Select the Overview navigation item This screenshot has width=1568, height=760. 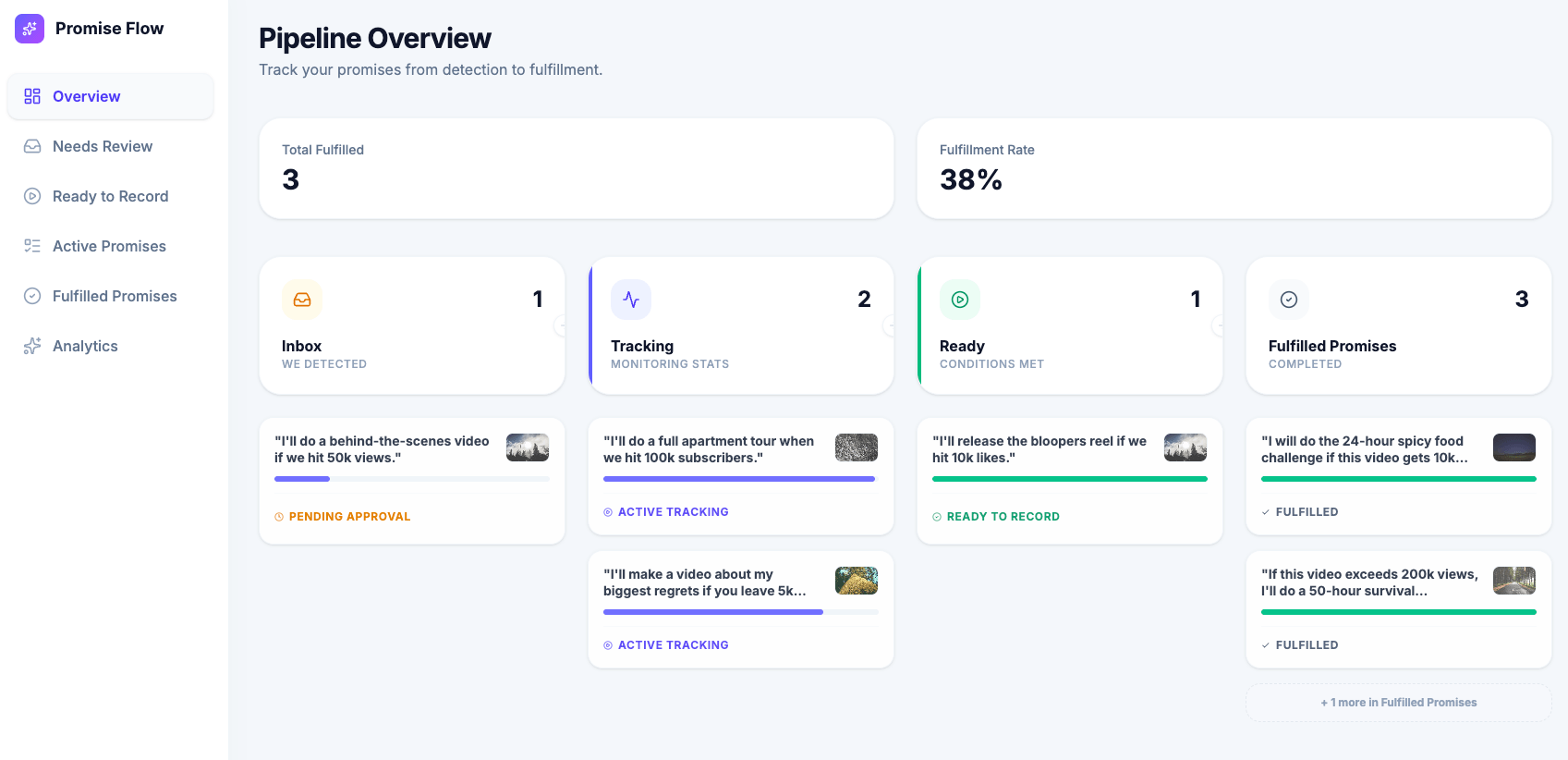[x=86, y=96]
